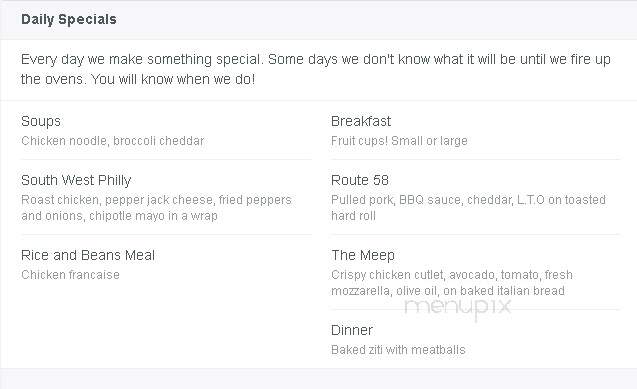Screen dimensions: 637x389
Task: Click the Baked ziti with meatballs text
Action: (398, 350)
